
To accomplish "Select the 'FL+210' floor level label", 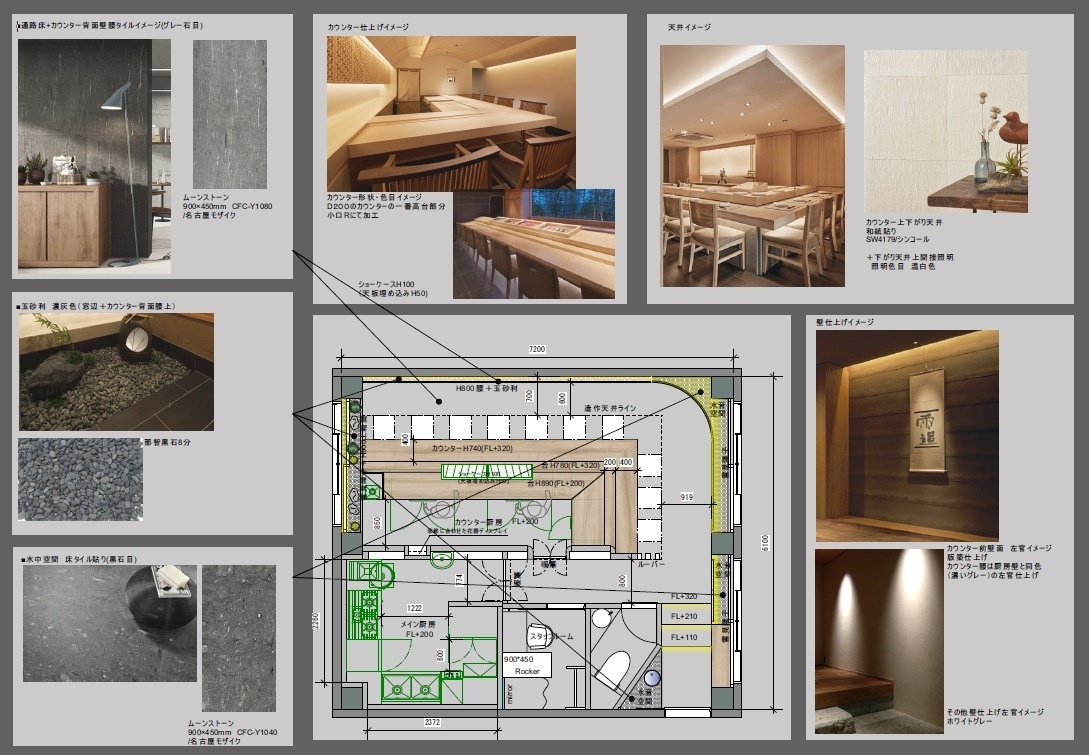I will [684, 616].
